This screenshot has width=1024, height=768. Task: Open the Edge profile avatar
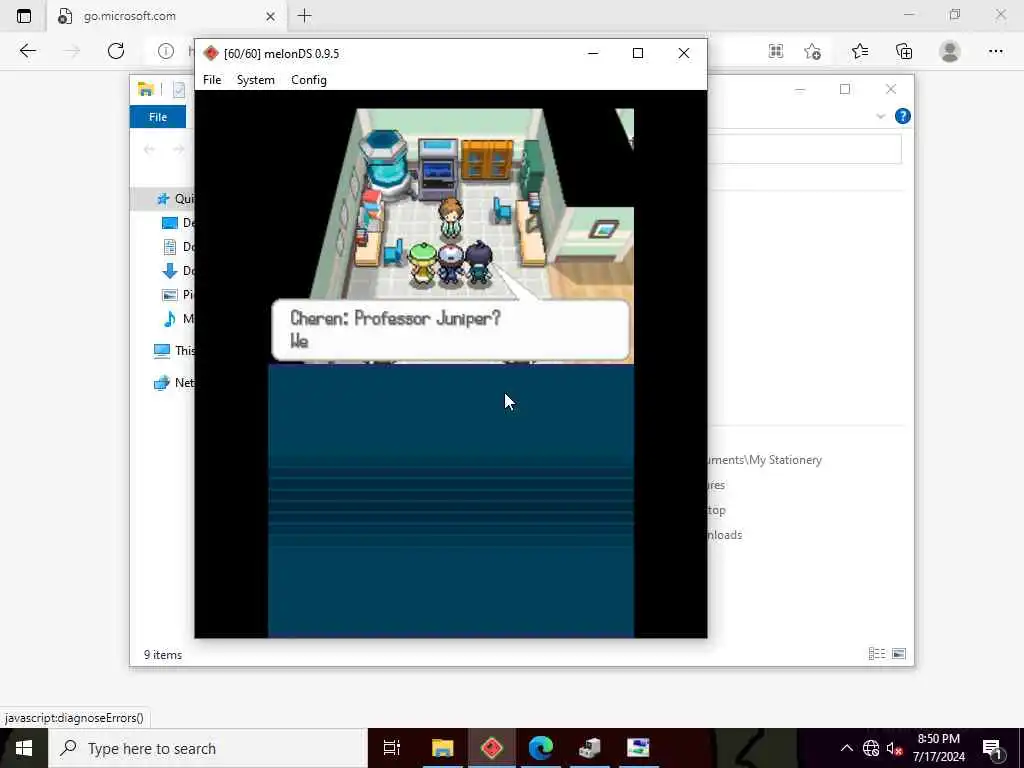[950, 51]
